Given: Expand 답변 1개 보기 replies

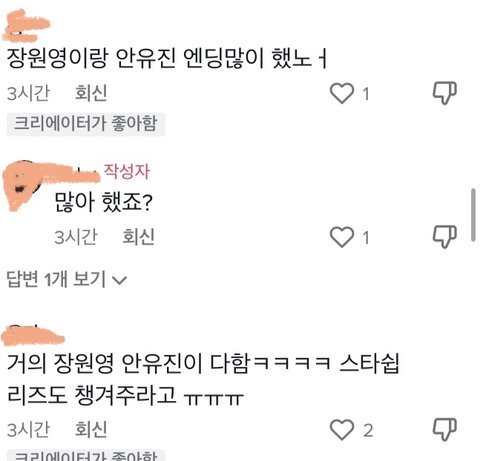Looking at the screenshot, I should click(67, 279).
